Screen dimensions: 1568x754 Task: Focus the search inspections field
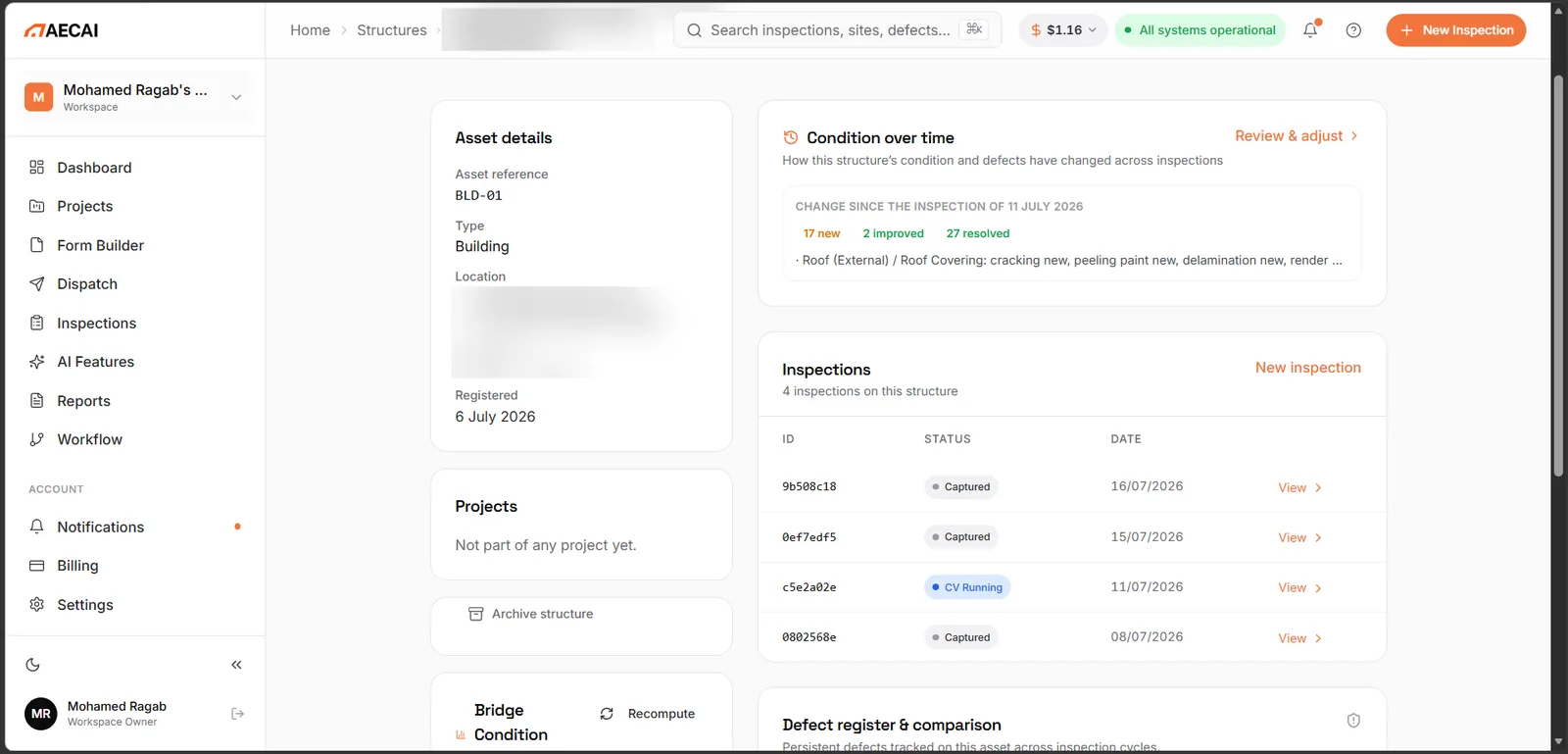pyautogui.click(x=838, y=30)
